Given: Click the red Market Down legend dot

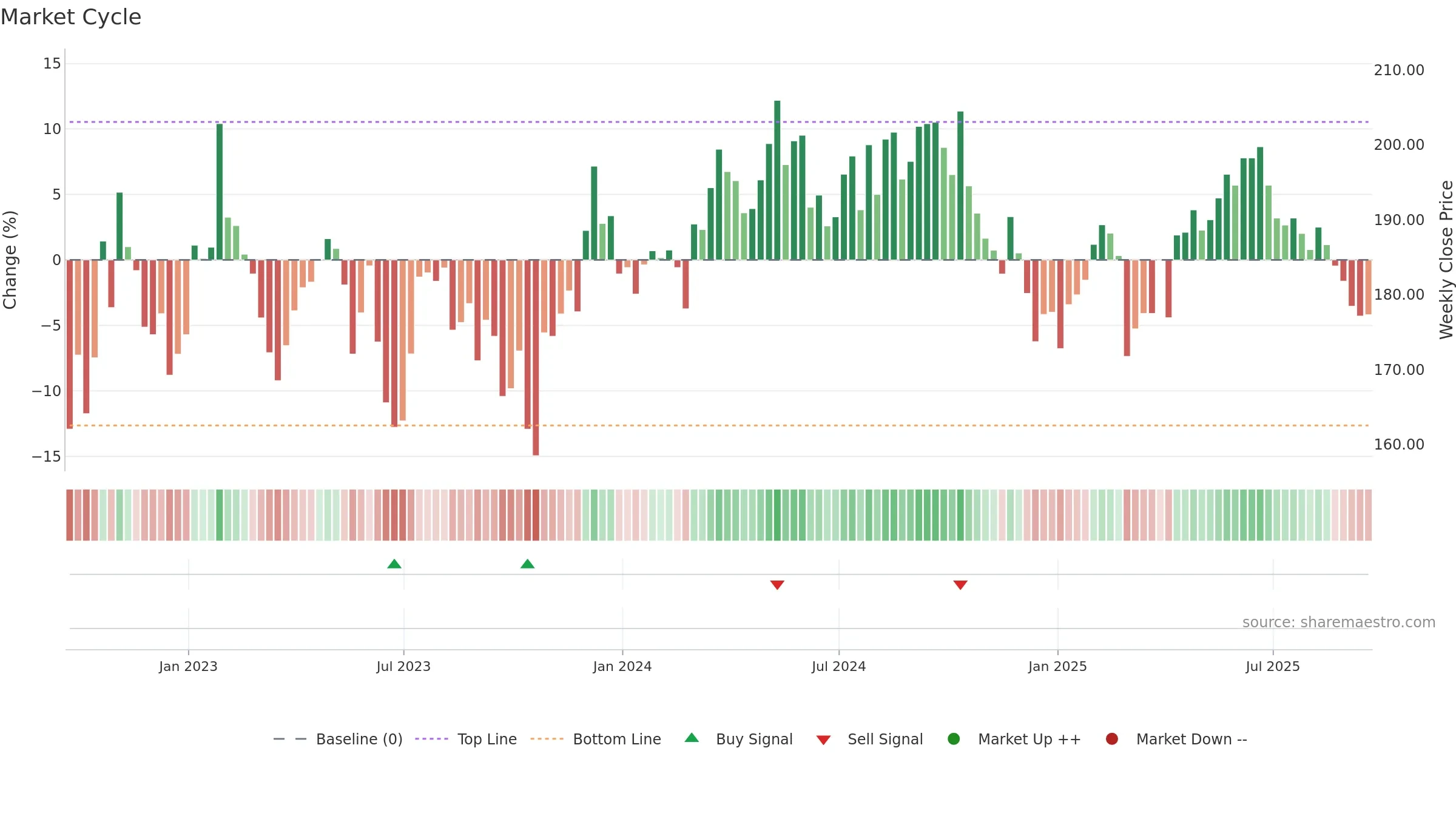Looking at the screenshot, I should pos(1112,739).
